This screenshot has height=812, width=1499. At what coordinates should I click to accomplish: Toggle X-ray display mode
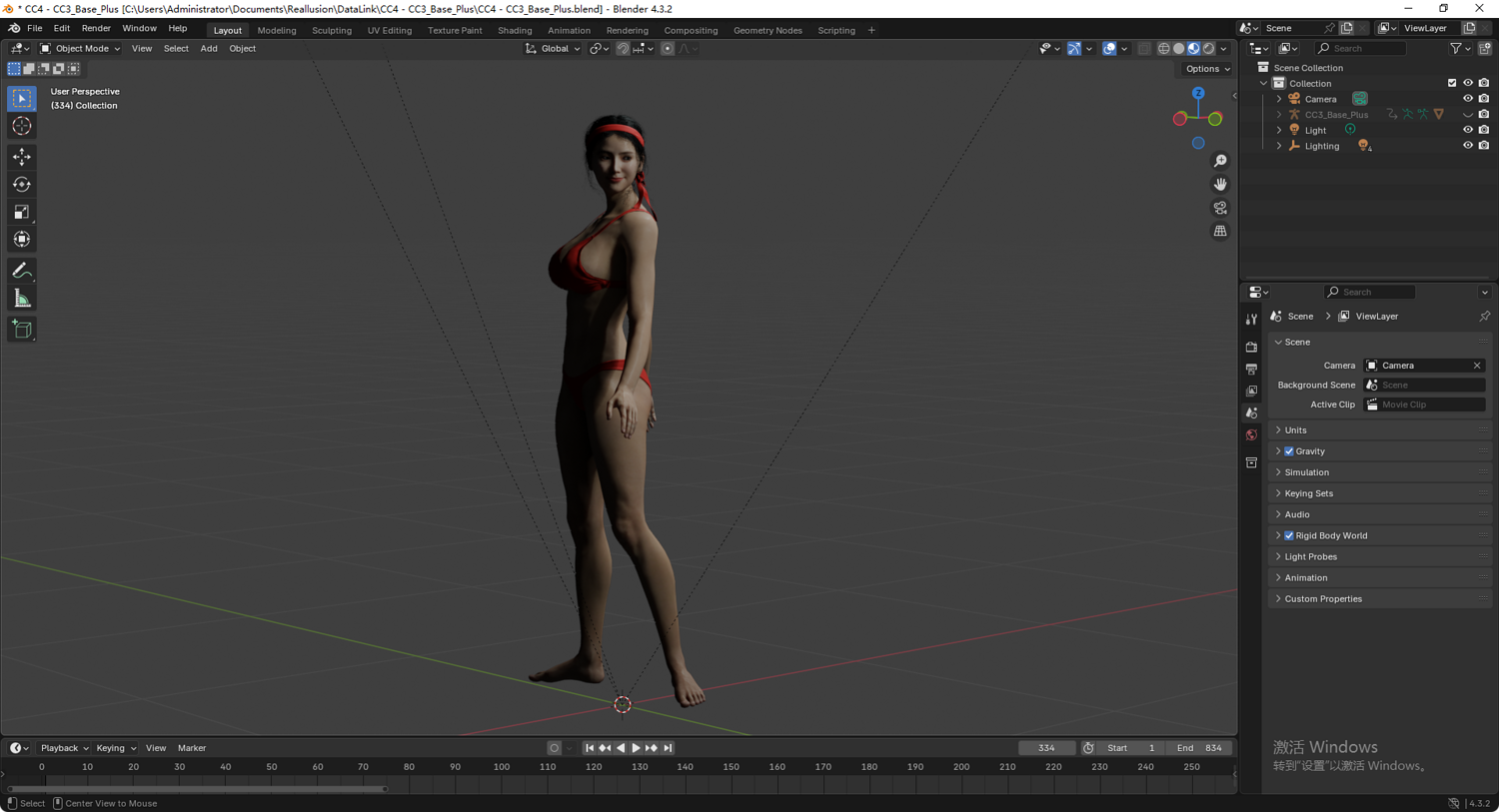point(1144,48)
